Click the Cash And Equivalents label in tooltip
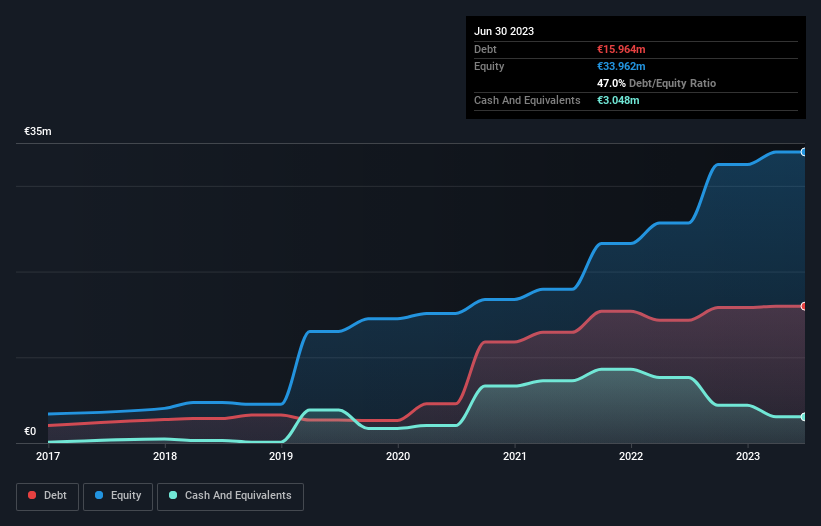 [527, 100]
